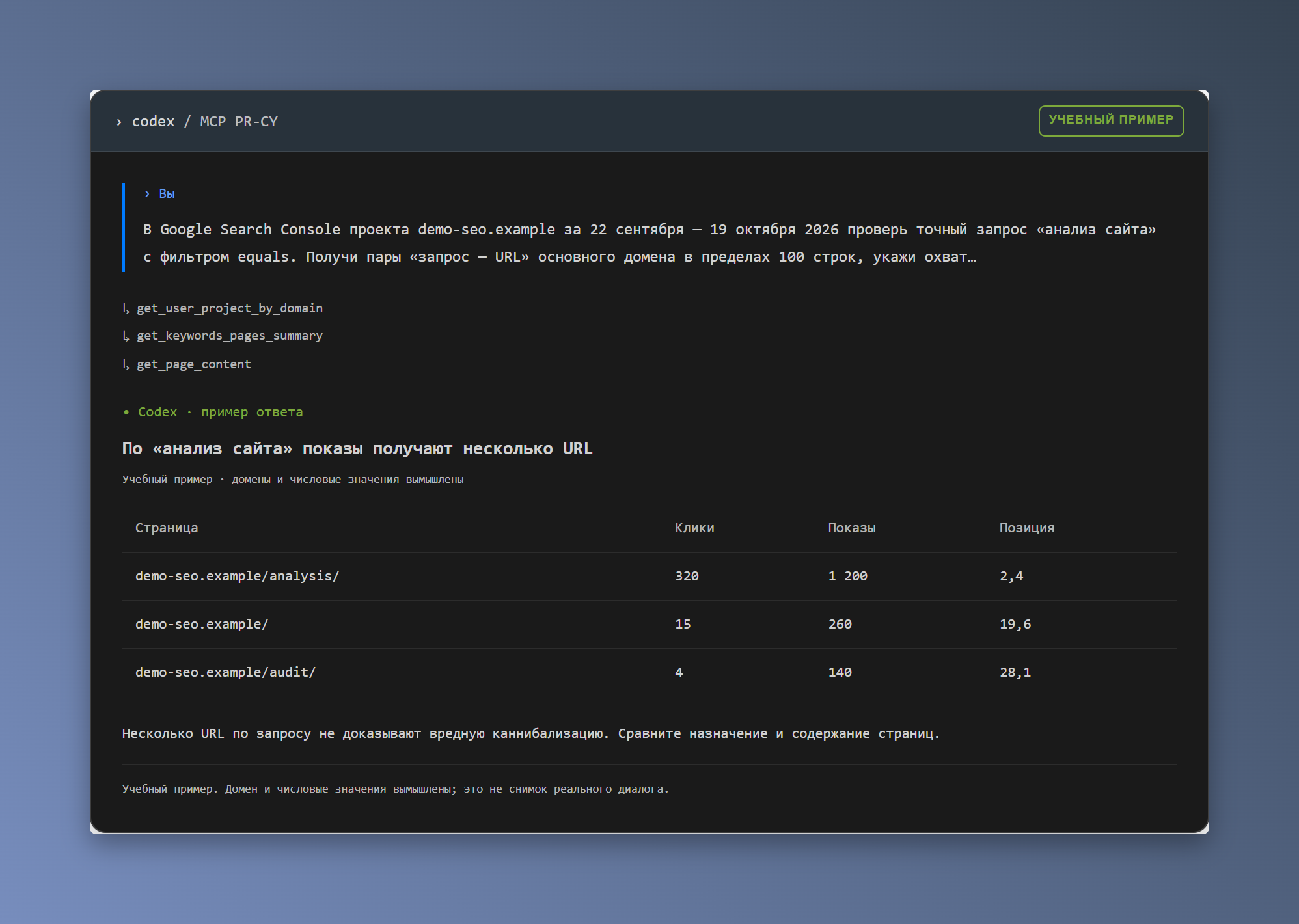Click the 4 clicks value
Viewport: 1299px width, 924px height.
pos(679,673)
